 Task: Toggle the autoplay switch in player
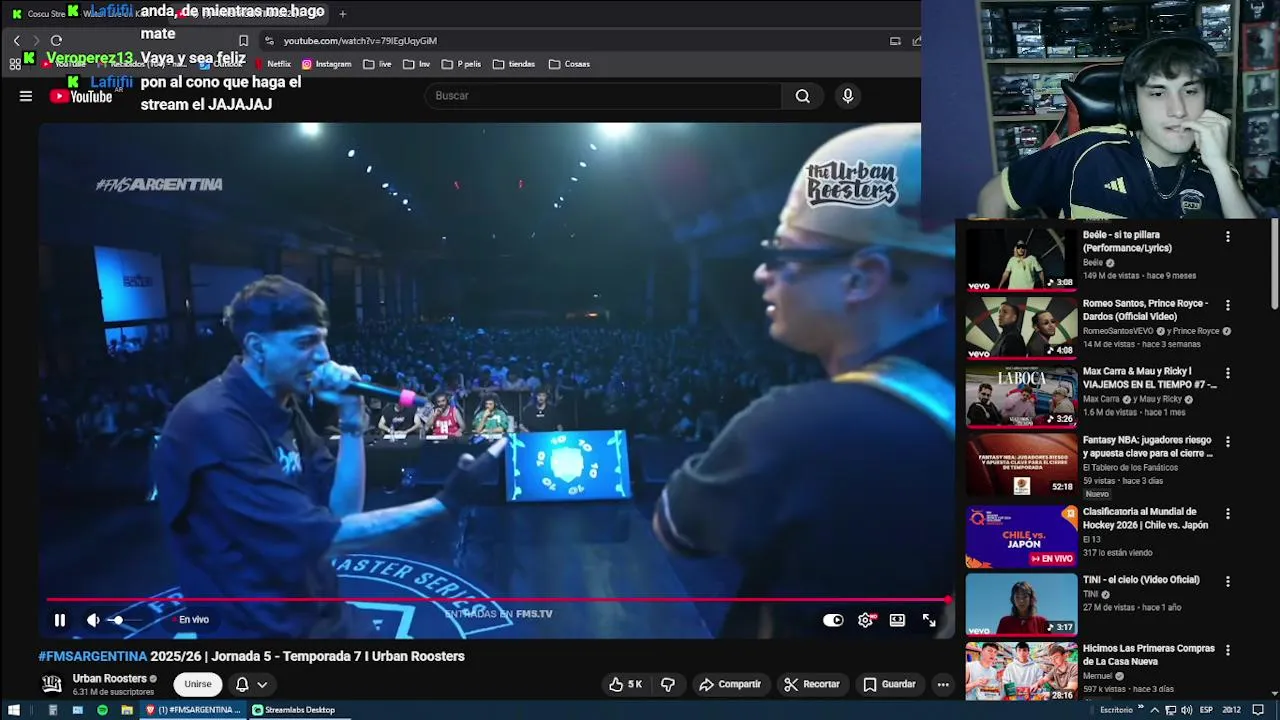[833, 620]
